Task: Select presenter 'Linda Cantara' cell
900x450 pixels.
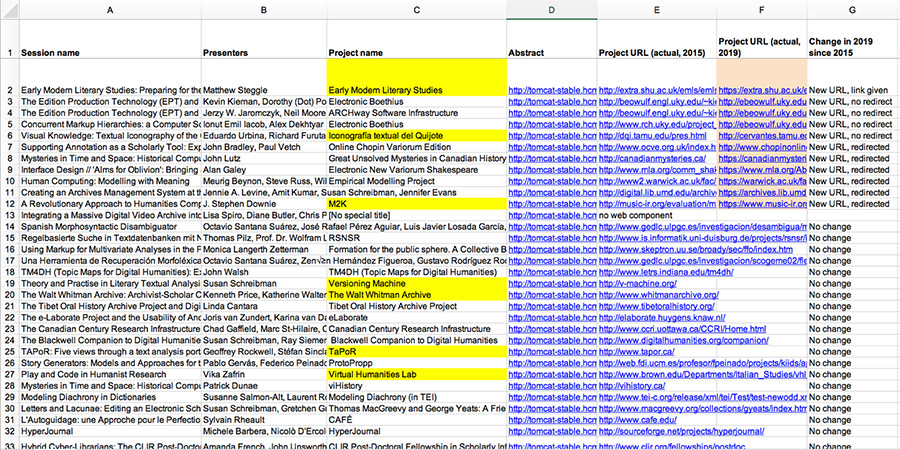Action: (x=264, y=307)
